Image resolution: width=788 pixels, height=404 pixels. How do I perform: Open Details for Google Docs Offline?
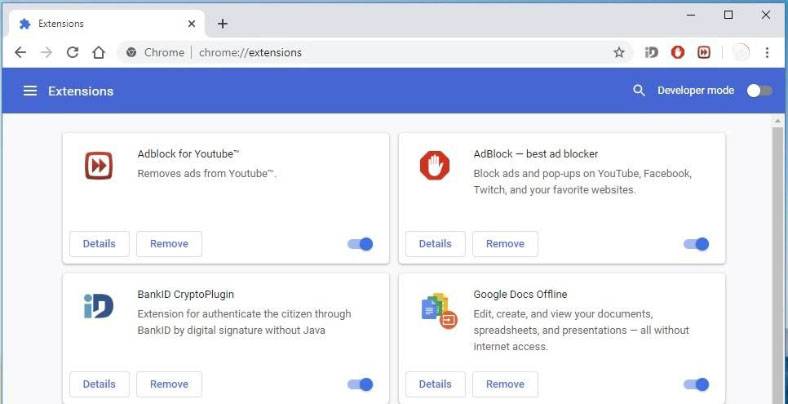[x=435, y=384]
